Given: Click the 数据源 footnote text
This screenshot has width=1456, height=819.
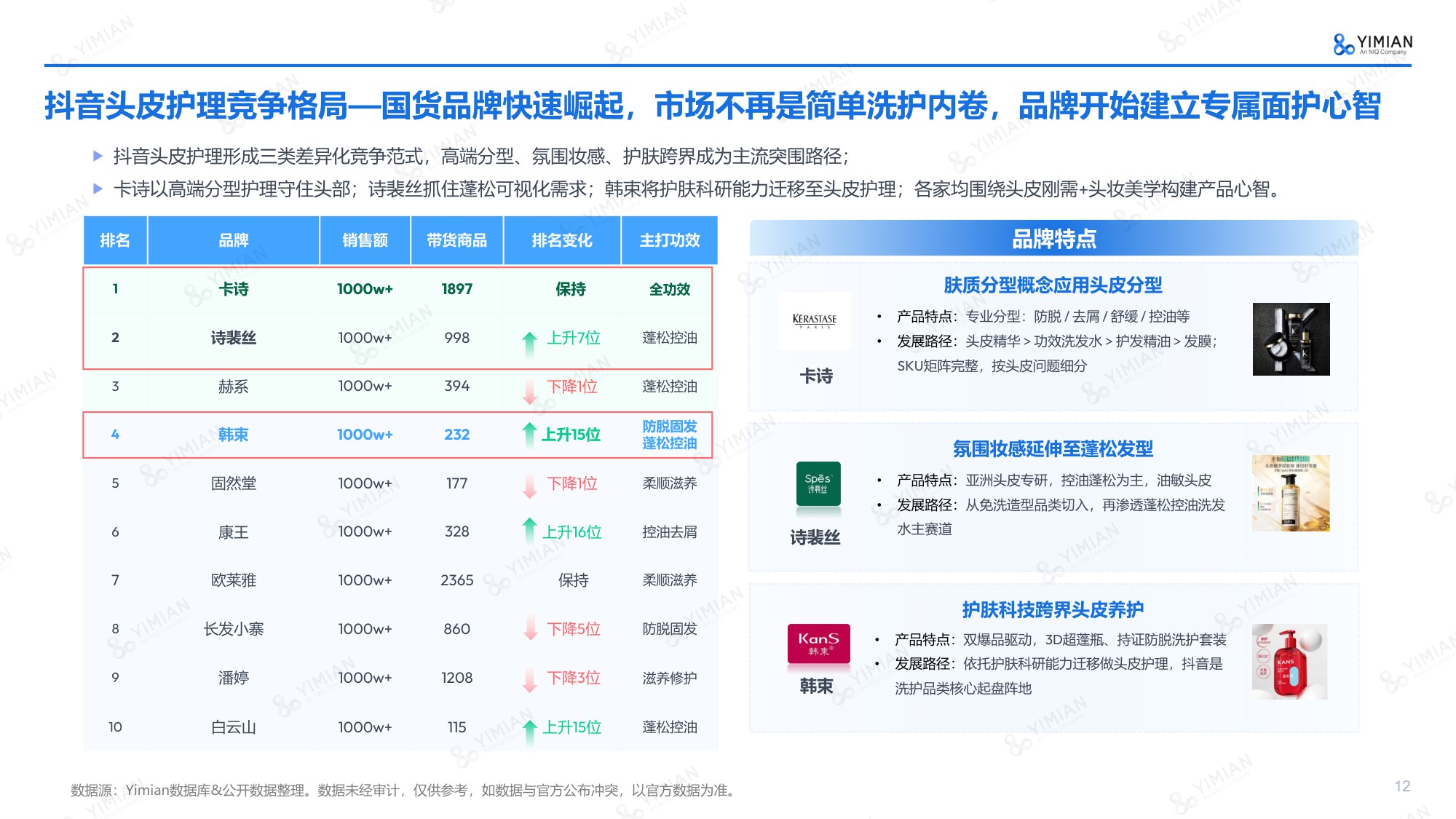Looking at the screenshot, I should (404, 790).
